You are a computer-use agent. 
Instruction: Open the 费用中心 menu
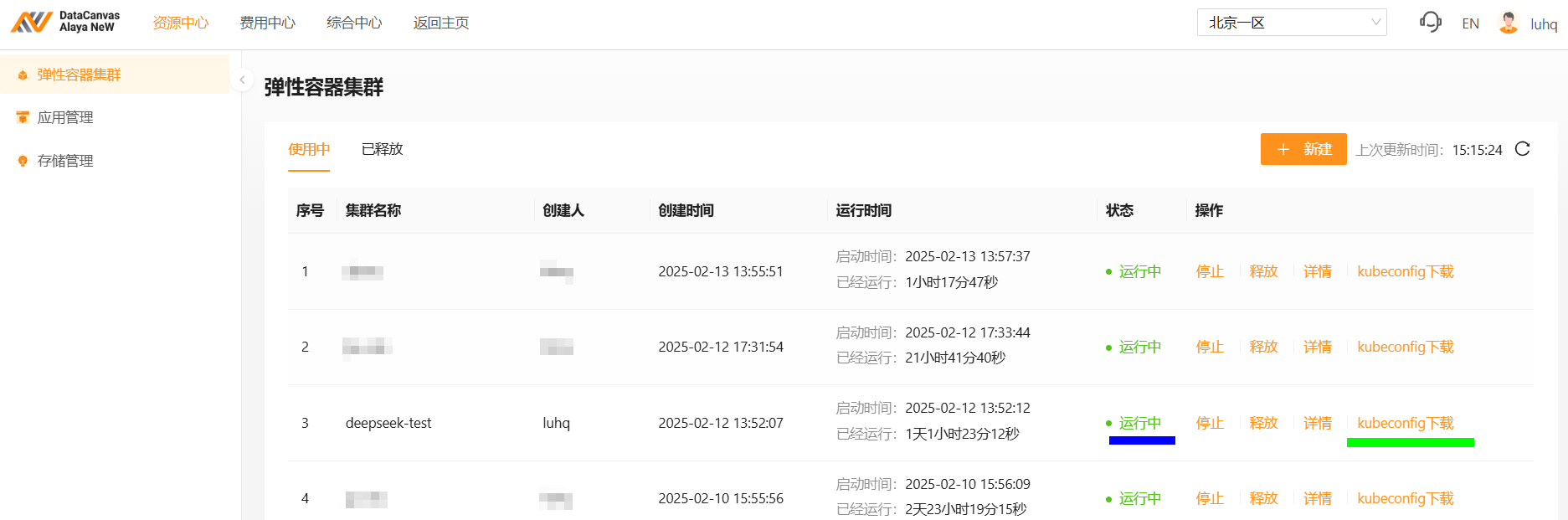pos(268,23)
